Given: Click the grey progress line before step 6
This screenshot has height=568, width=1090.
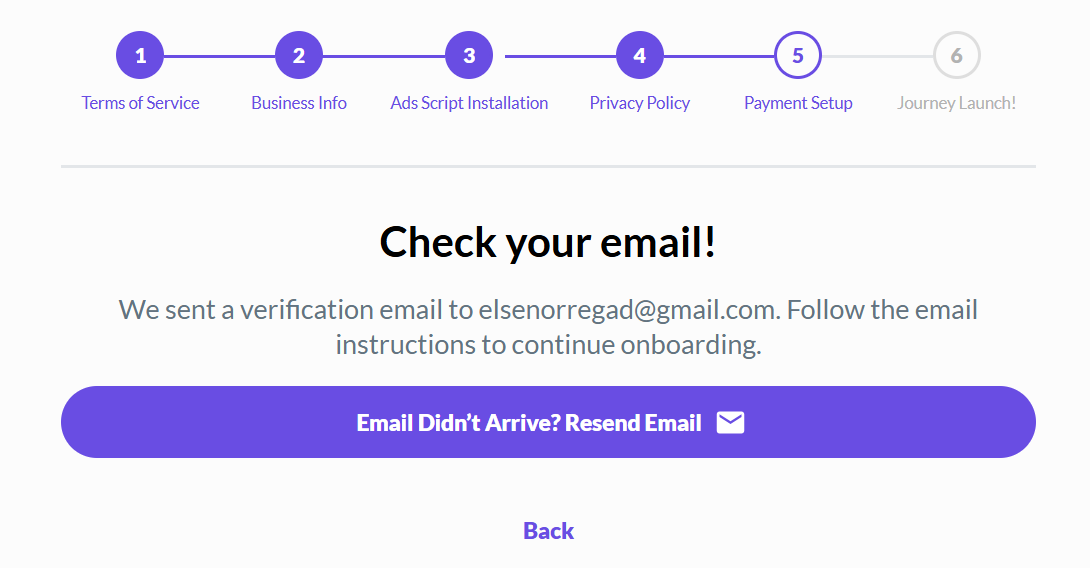Looking at the screenshot, I should click(x=877, y=57).
